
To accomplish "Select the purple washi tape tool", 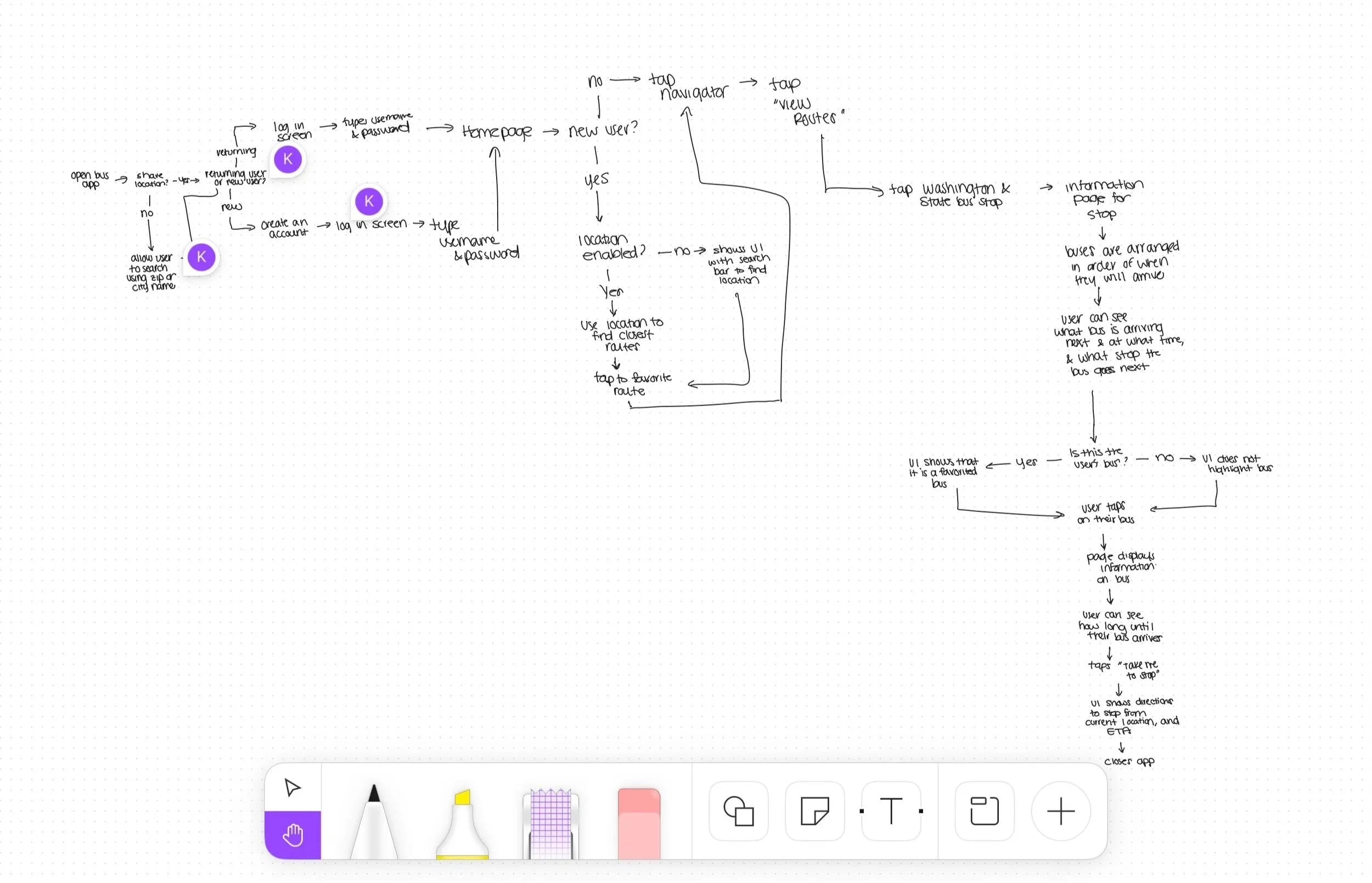I will pos(550,824).
